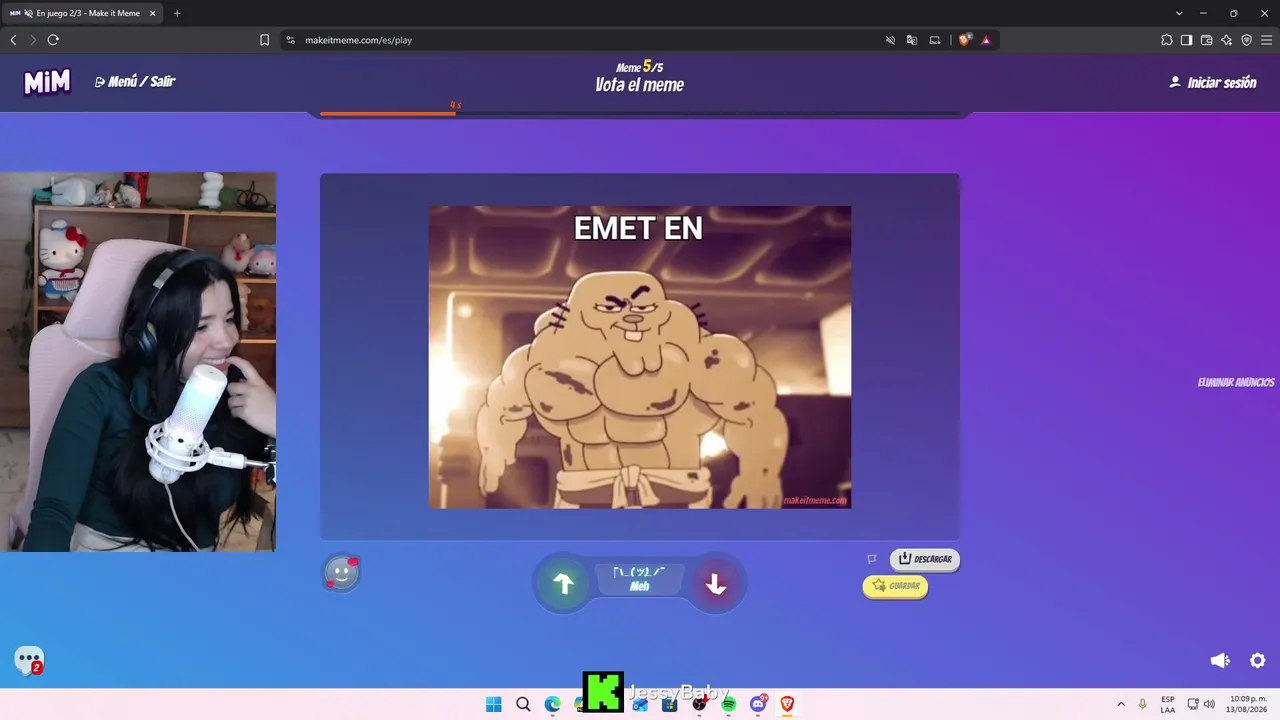The width and height of the screenshot is (1280, 720).
Task: Open Brave Rewards triangle icon
Action: tap(986, 40)
